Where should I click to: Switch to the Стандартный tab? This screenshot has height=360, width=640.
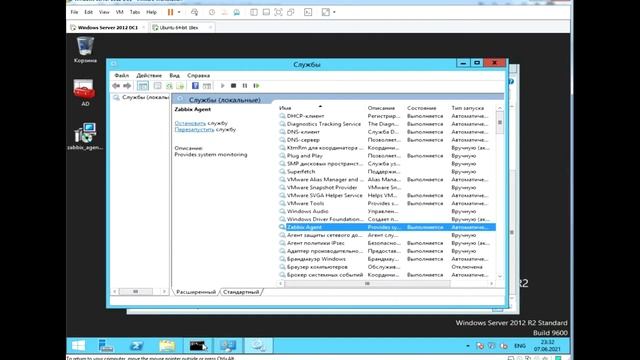coord(241,292)
